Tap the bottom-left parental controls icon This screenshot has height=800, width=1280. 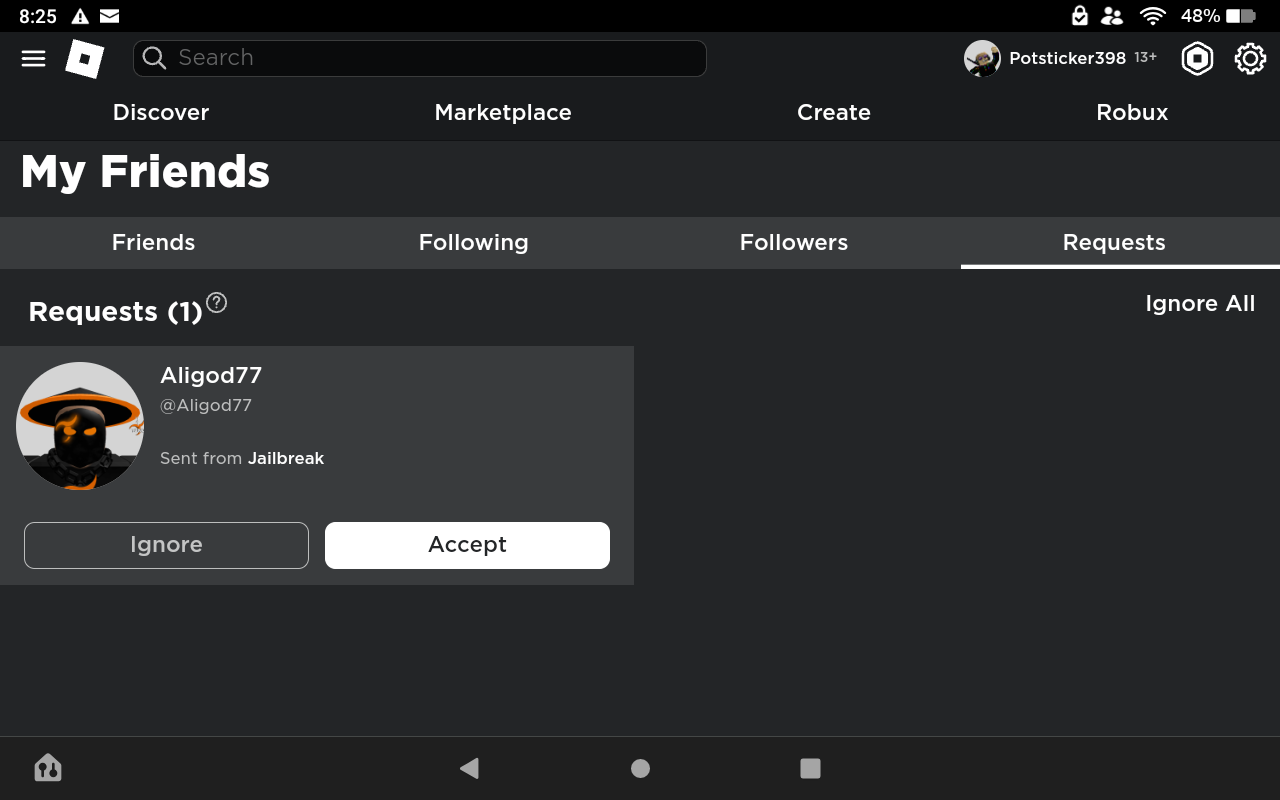(x=48, y=768)
